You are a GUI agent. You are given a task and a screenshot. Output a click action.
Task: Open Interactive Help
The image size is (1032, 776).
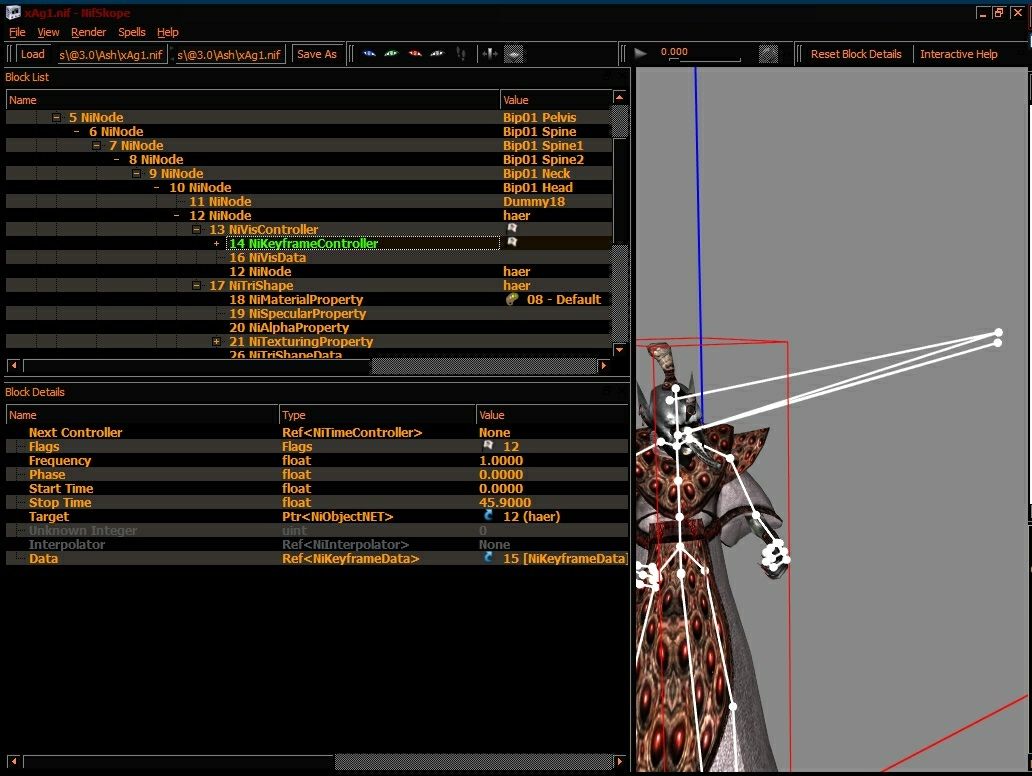tap(958, 54)
